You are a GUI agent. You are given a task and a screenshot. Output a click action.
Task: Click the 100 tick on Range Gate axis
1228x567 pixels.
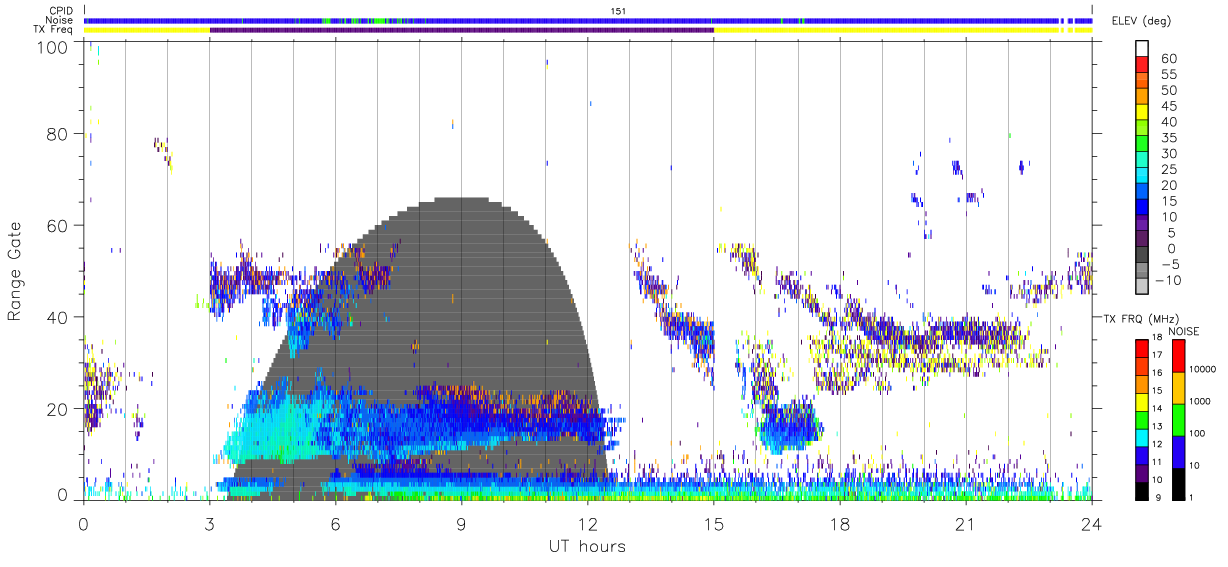pyautogui.click(x=54, y=47)
